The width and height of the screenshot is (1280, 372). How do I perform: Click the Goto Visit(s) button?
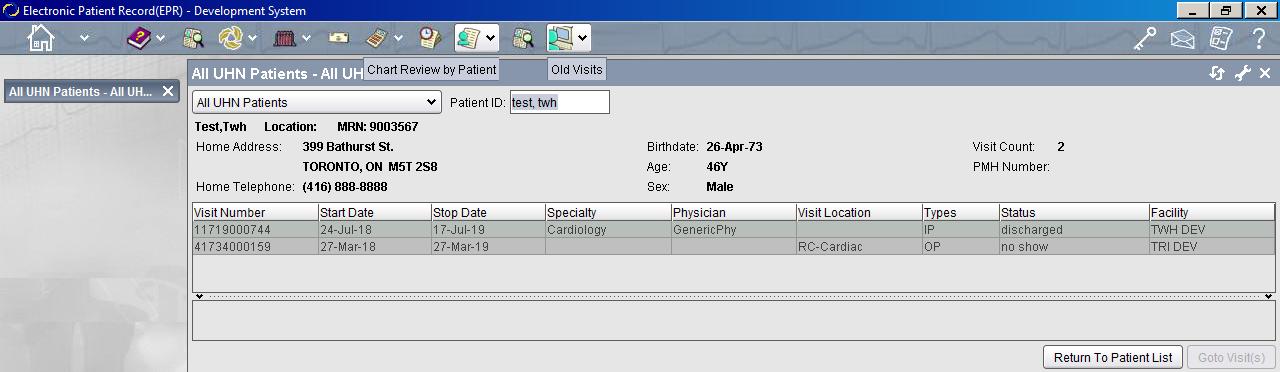pyautogui.click(x=1231, y=357)
